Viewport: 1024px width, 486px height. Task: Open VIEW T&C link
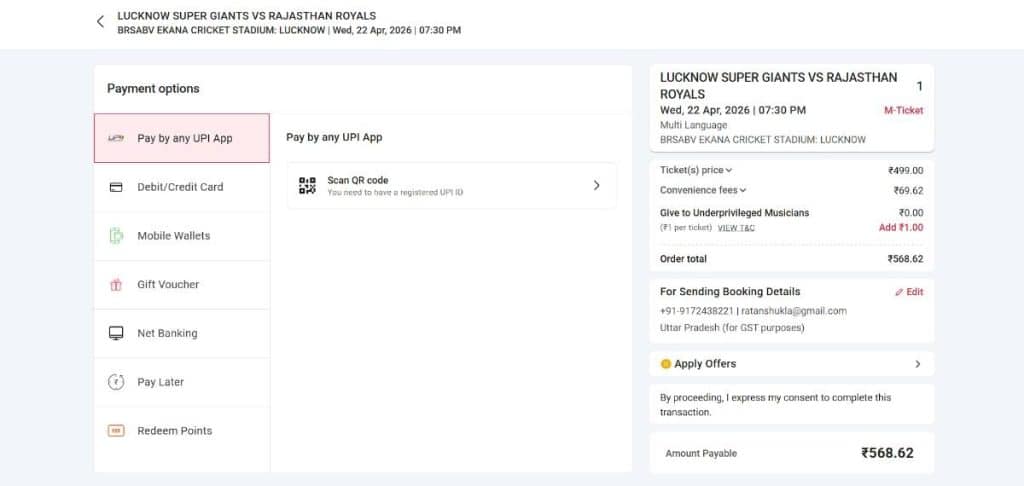(x=736, y=228)
